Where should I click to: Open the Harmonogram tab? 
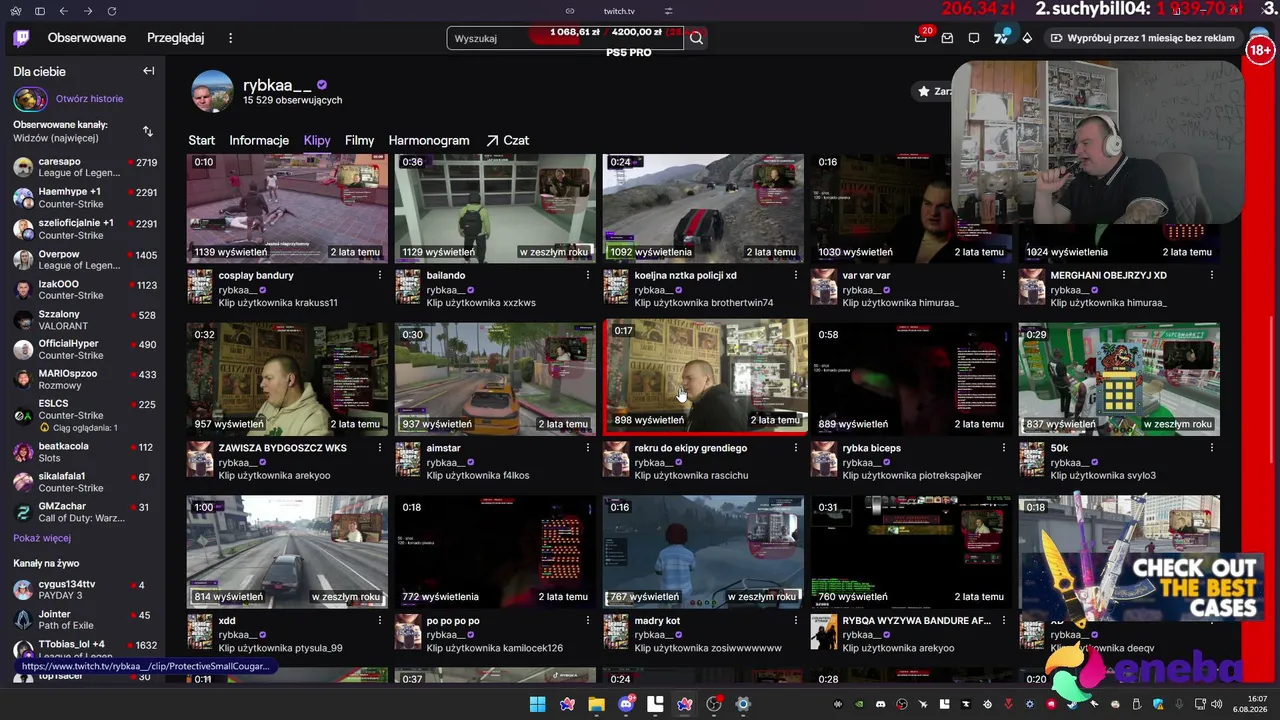pos(429,141)
